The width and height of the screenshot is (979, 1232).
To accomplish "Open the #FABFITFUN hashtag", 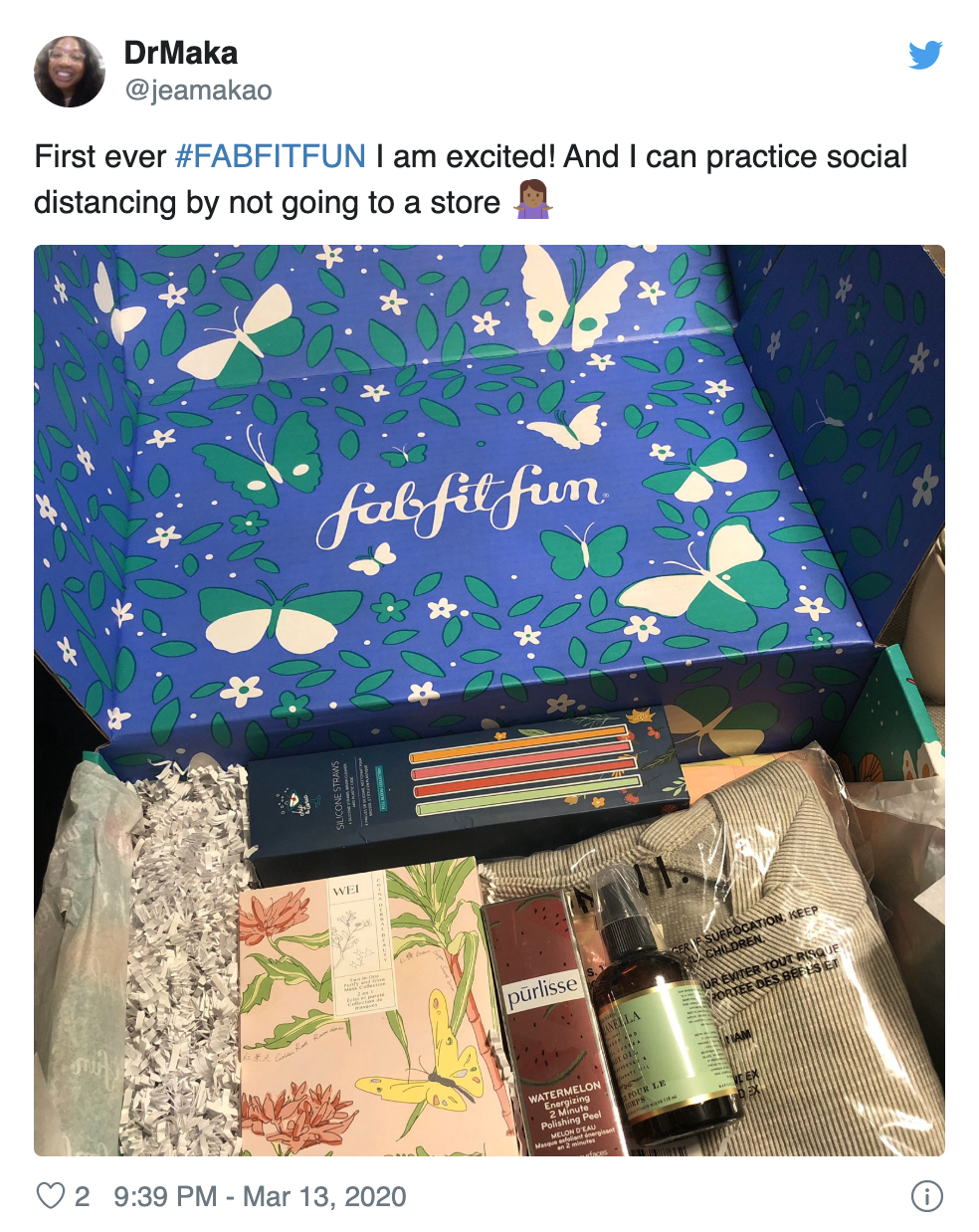I will click(x=271, y=156).
